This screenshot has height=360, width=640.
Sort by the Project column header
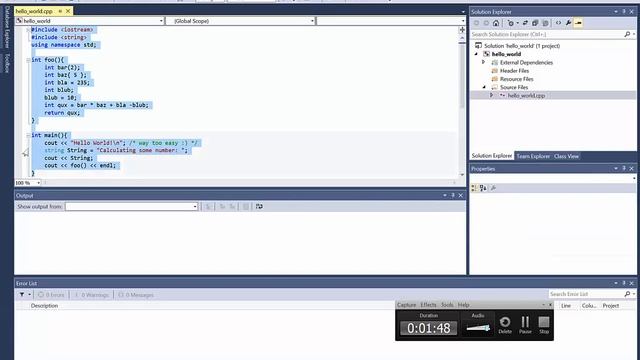pos(611,306)
